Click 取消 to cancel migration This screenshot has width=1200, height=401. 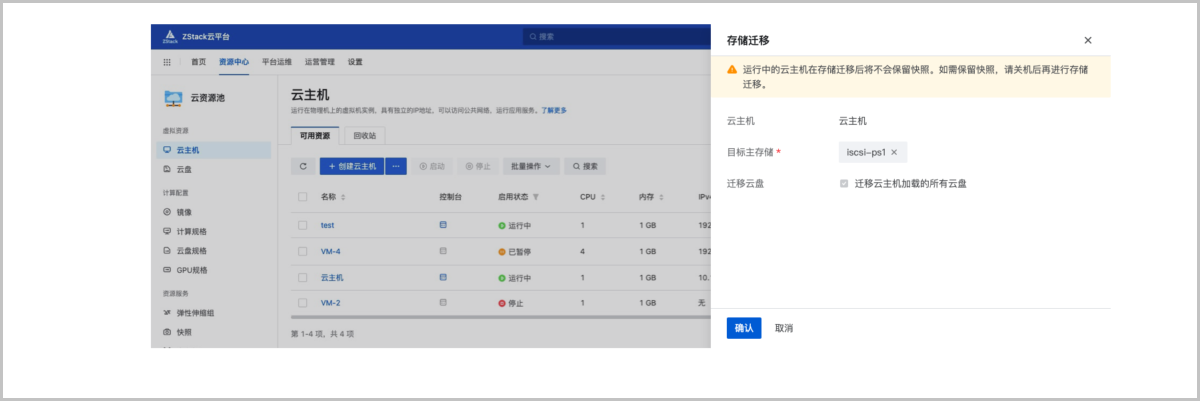click(784, 328)
